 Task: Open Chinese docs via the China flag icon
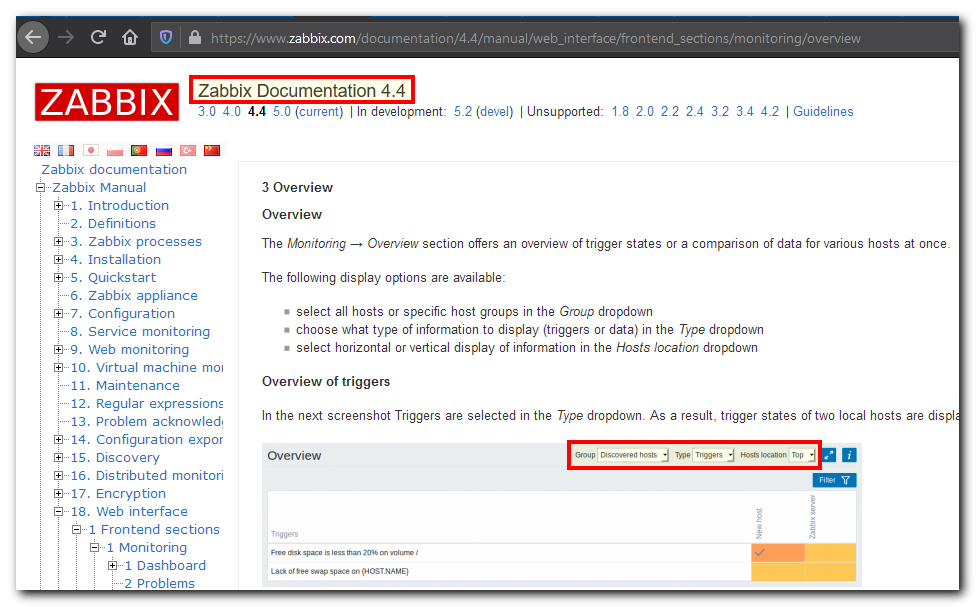[212, 150]
